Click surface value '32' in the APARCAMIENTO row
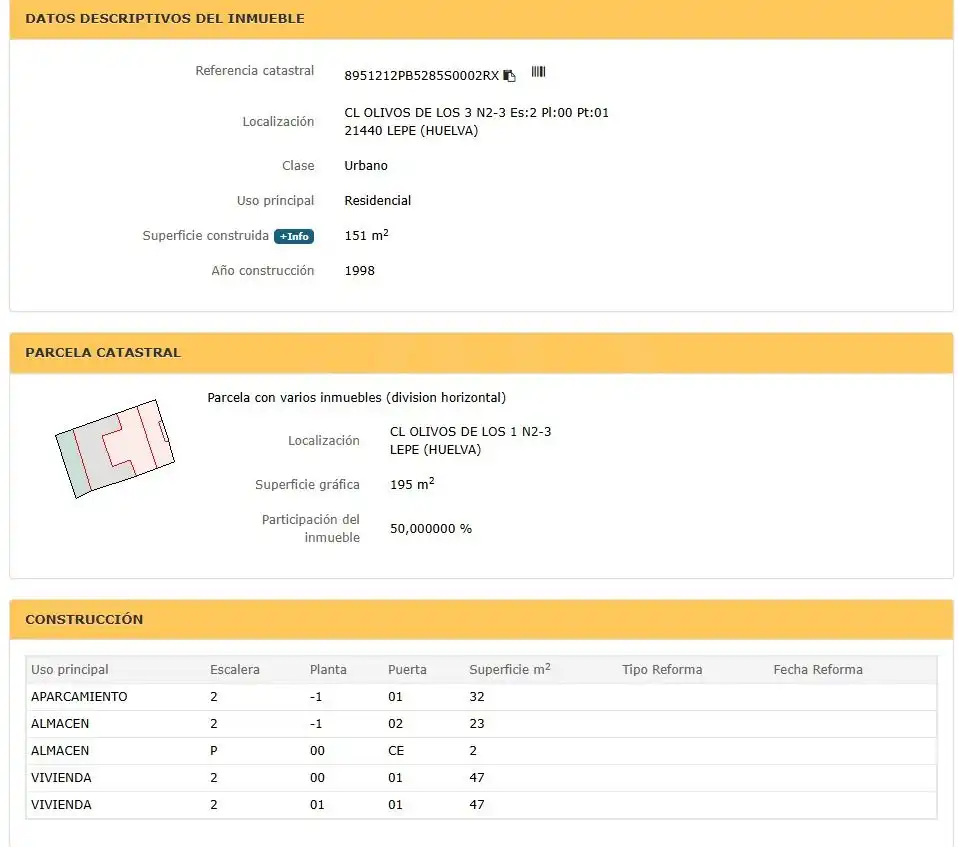 pyautogui.click(x=477, y=697)
